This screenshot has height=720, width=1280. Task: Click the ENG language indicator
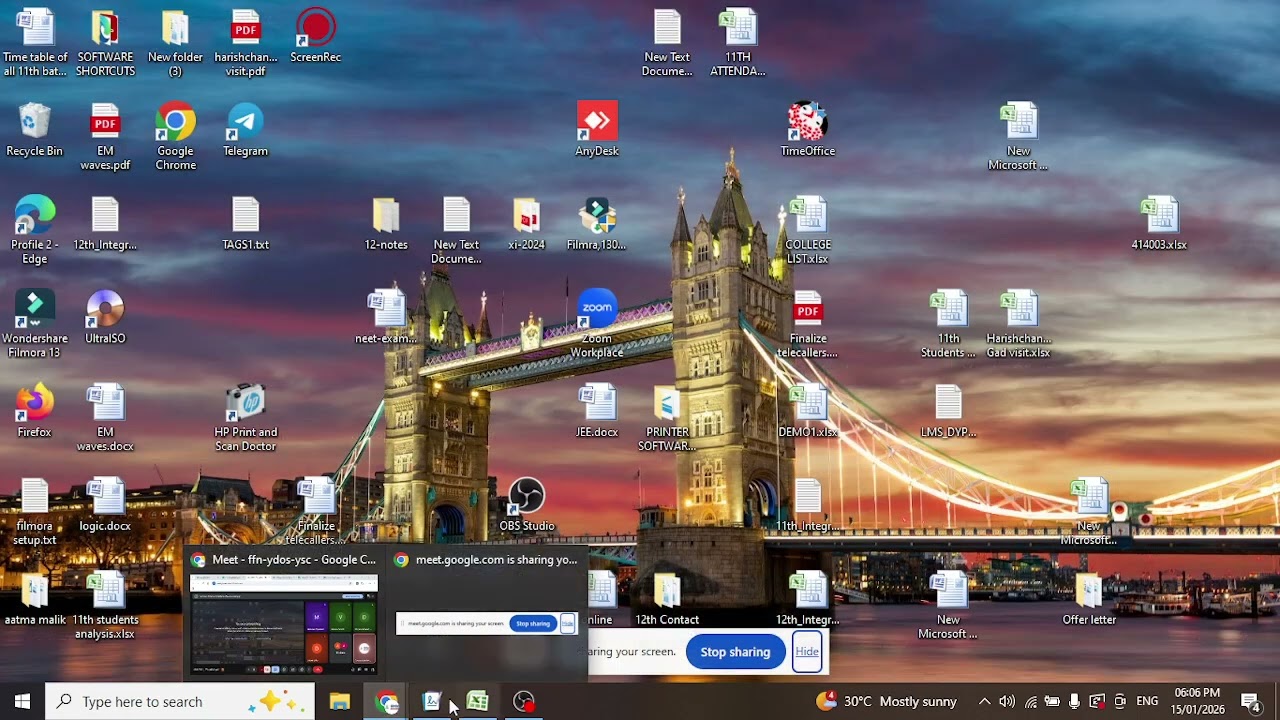[1147, 702]
